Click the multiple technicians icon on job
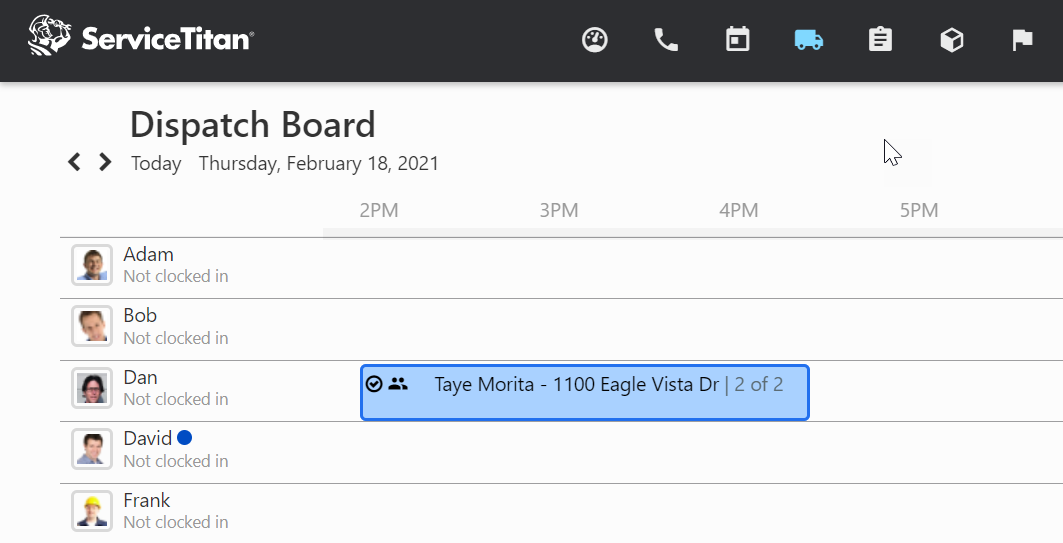Viewport: 1063px width, 543px height. click(x=398, y=384)
